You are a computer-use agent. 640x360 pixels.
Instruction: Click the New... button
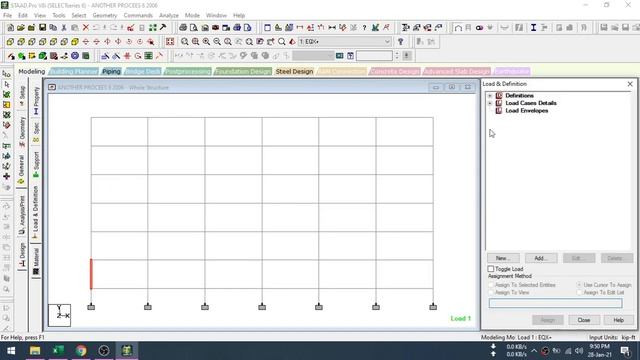[503, 258]
